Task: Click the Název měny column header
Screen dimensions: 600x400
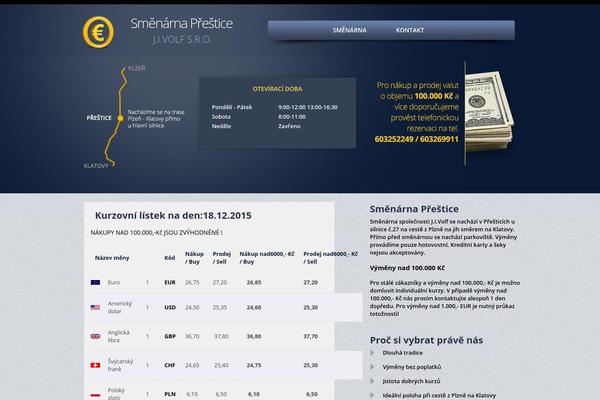Action: 112,258
